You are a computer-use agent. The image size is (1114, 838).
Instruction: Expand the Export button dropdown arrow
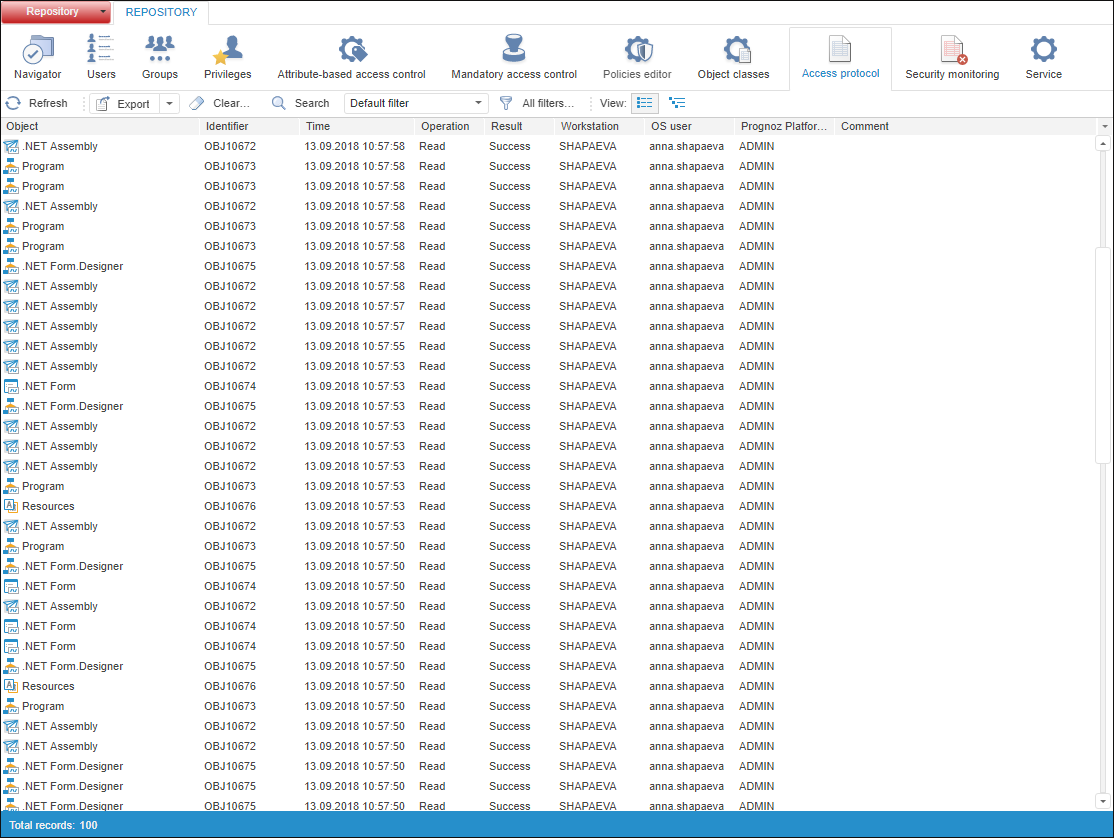(170, 104)
